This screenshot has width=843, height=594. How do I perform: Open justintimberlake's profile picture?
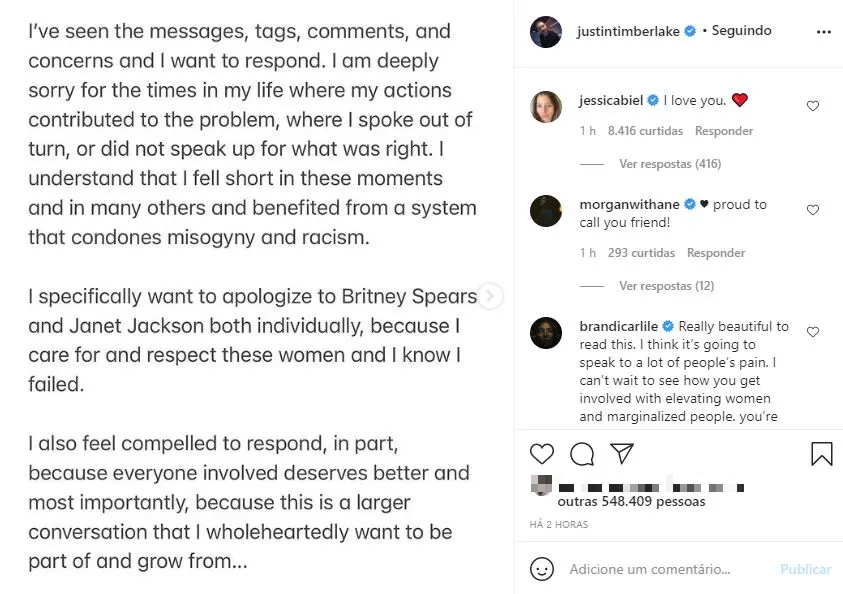coord(547,32)
